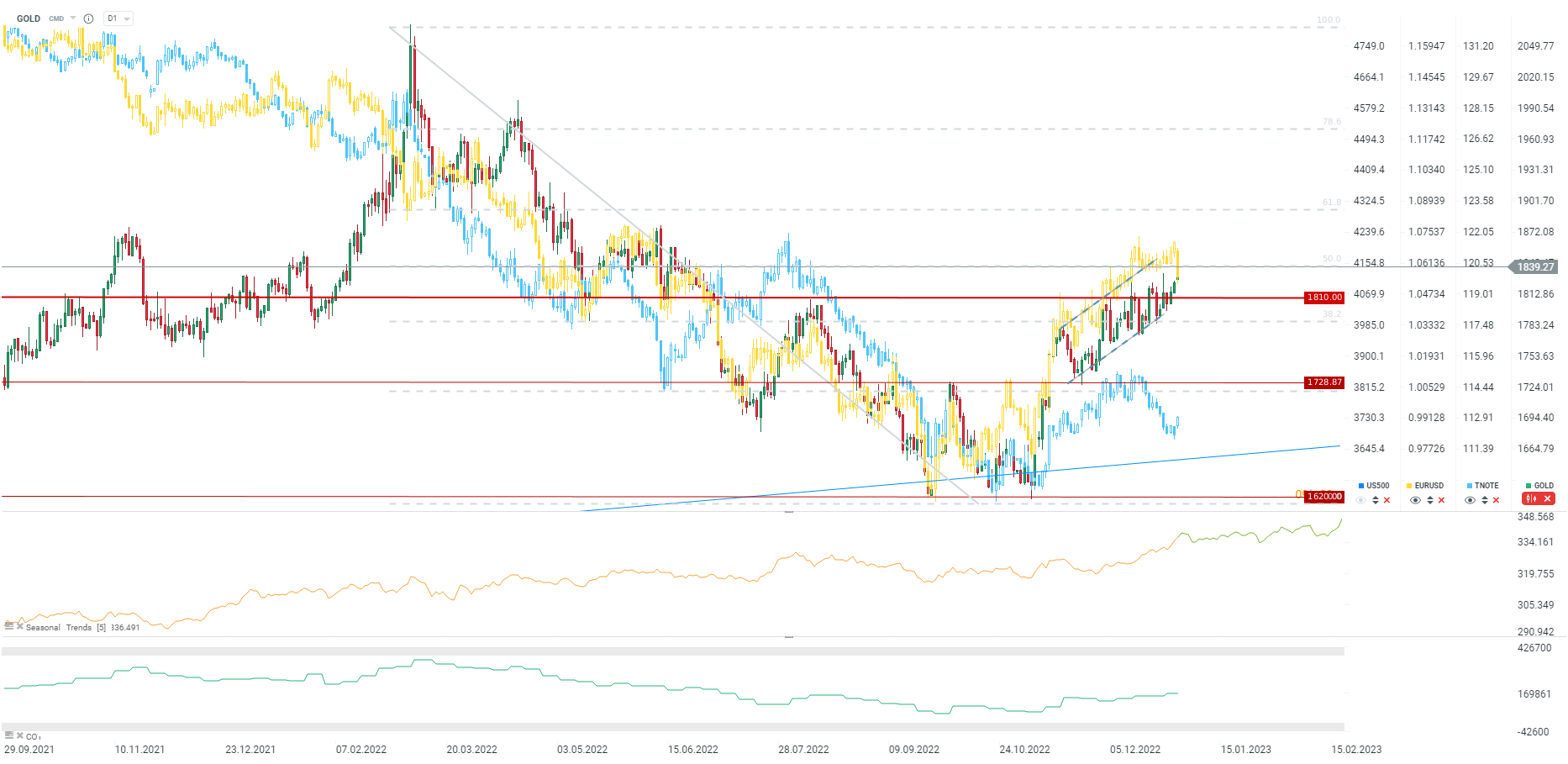Image resolution: width=1568 pixels, height=764 pixels.
Task: Reorder the US500 overlay with its up-down arrows
Action: (x=1376, y=500)
